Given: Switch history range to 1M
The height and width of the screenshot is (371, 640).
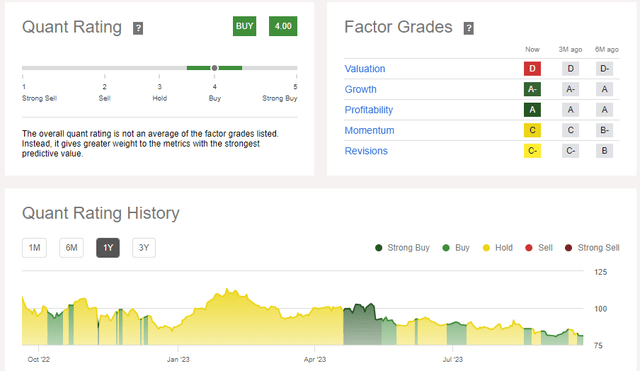Looking at the screenshot, I should 34,248.
